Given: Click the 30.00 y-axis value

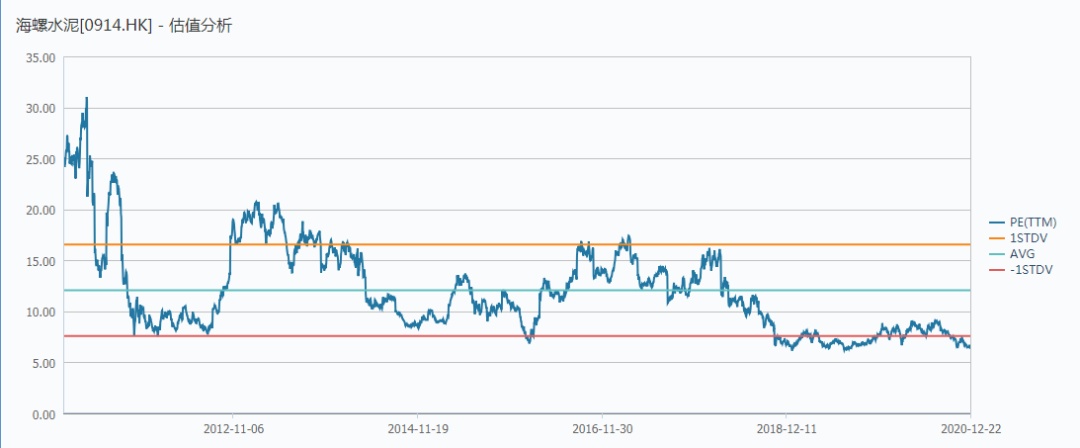Looking at the screenshot, I should (41, 108).
